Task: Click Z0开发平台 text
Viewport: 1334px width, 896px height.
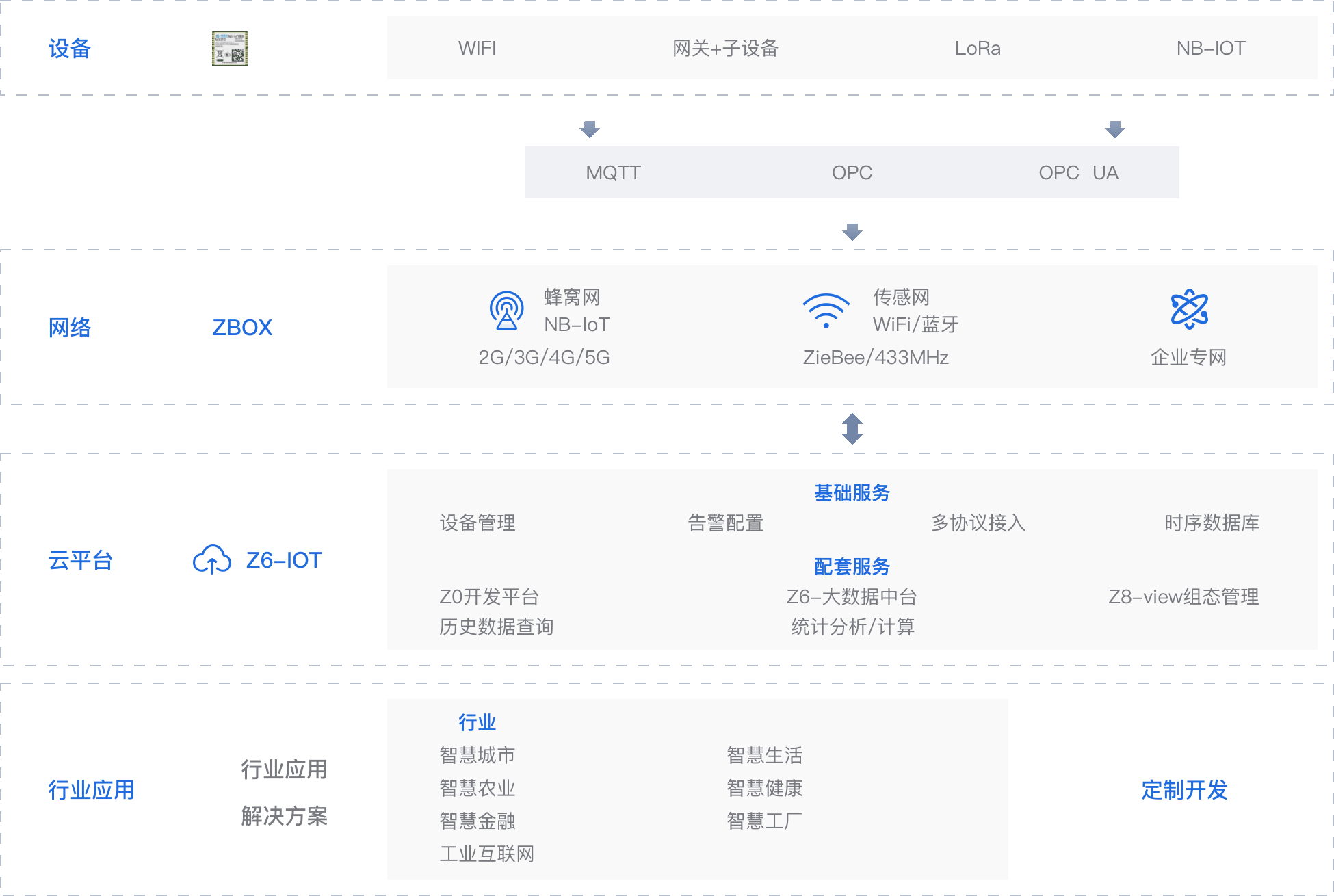Action: [489, 596]
